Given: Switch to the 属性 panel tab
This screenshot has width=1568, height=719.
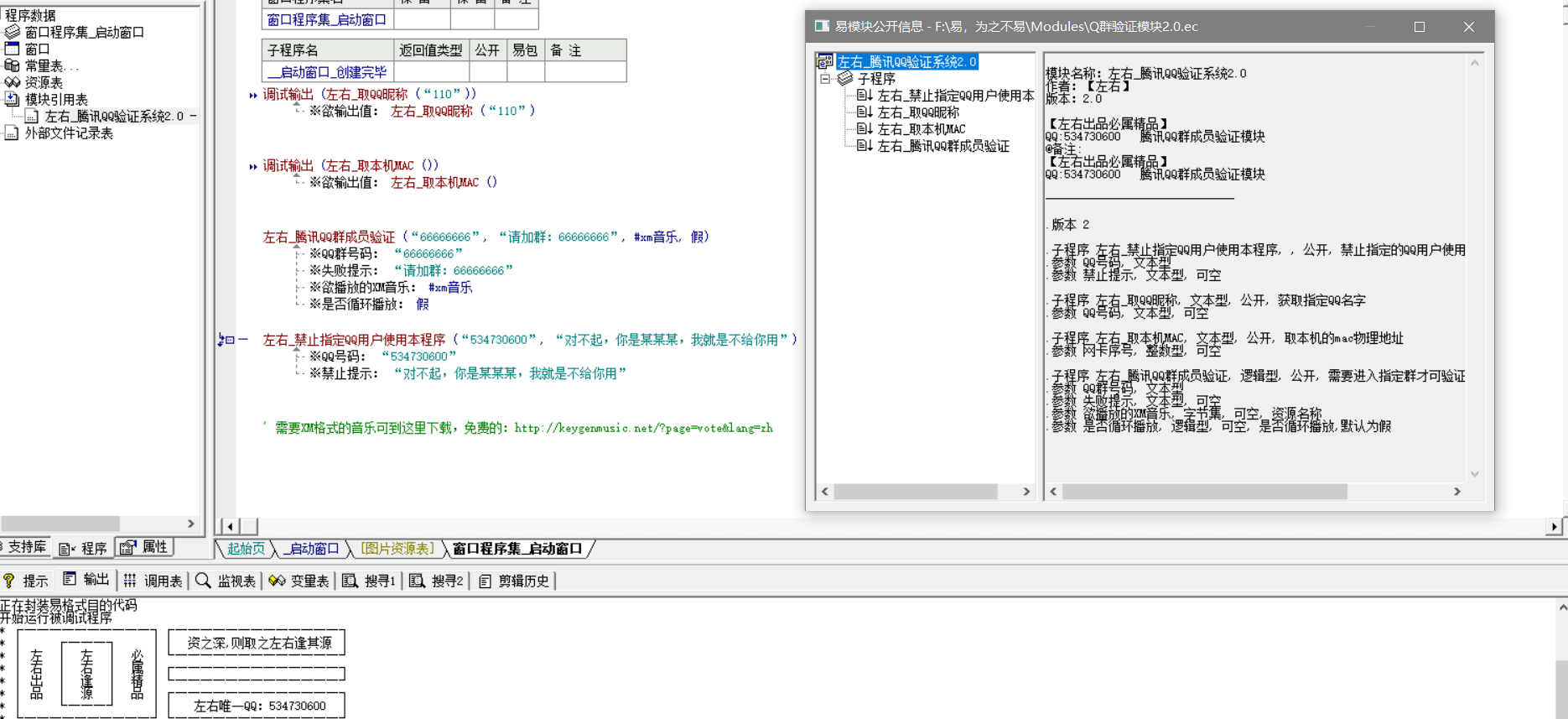Looking at the screenshot, I should (x=144, y=547).
